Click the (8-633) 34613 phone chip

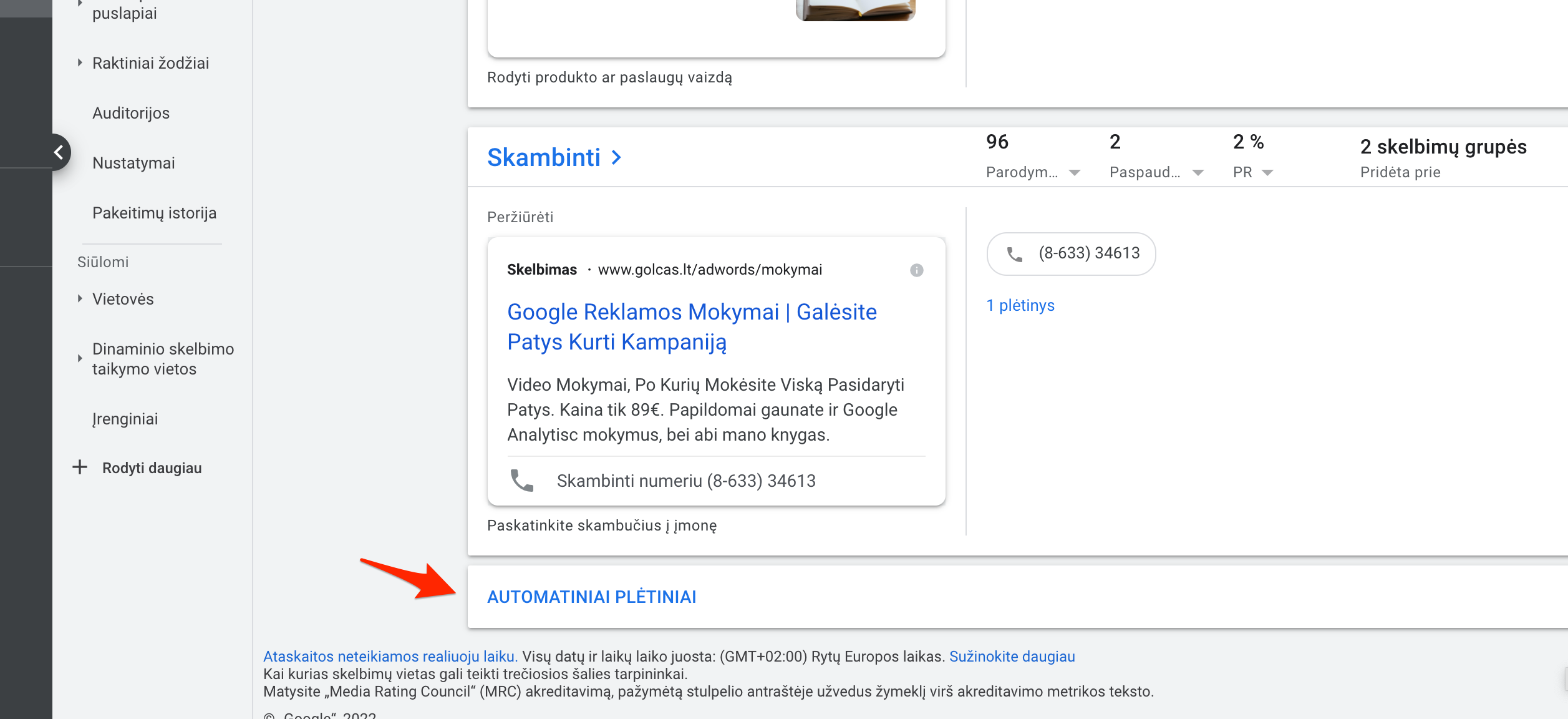[x=1071, y=254]
